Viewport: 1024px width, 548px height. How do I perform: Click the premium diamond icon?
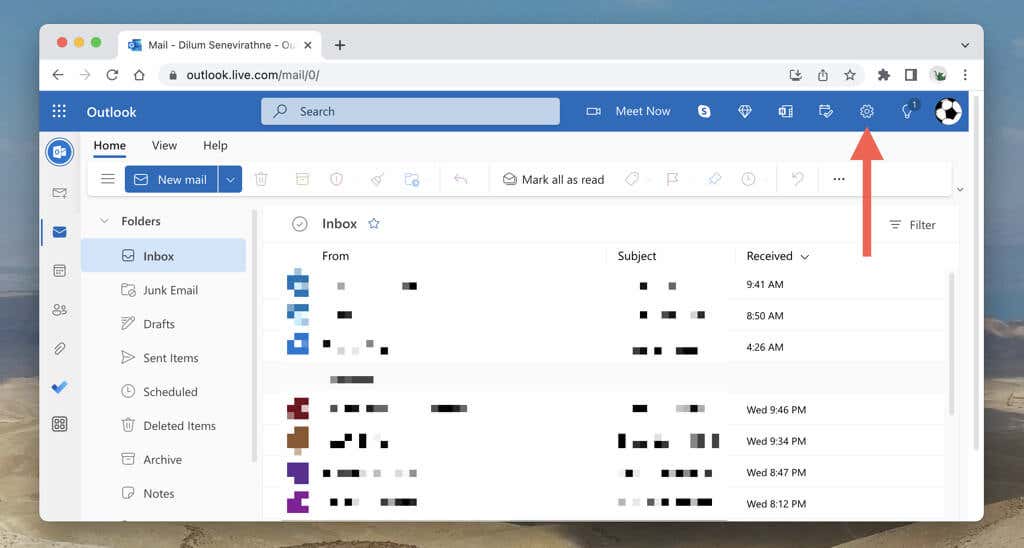[x=744, y=112]
